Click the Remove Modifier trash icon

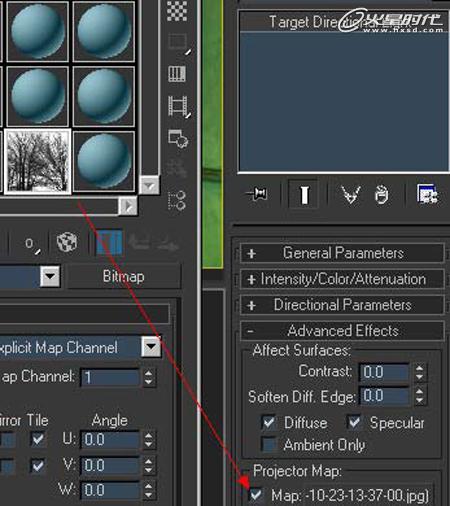(x=381, y=195)
